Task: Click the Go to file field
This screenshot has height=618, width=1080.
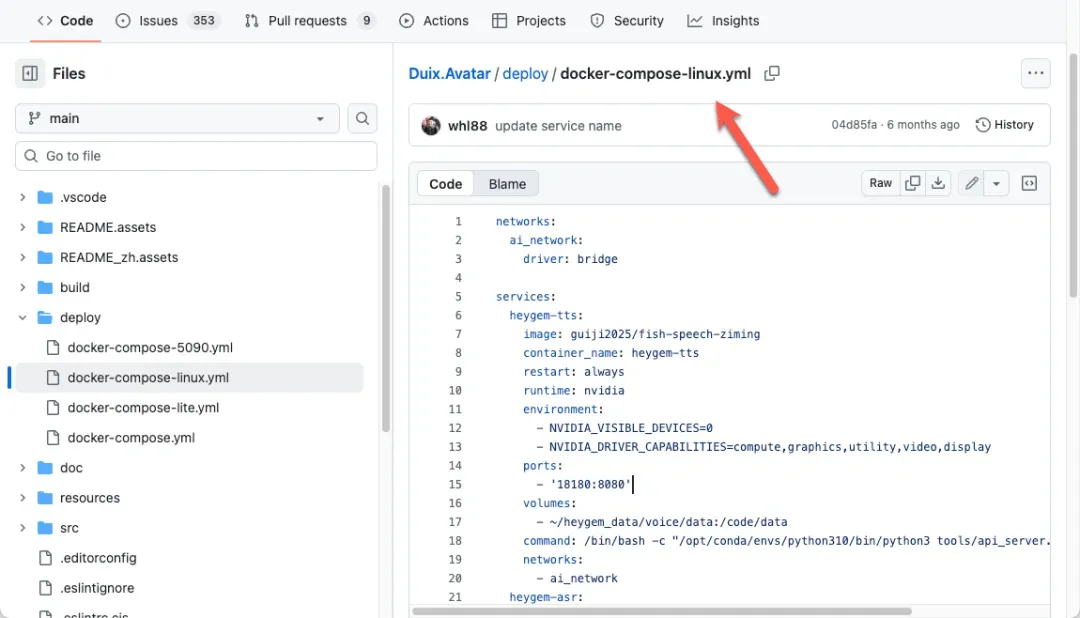Action: [x=196, y=156]
